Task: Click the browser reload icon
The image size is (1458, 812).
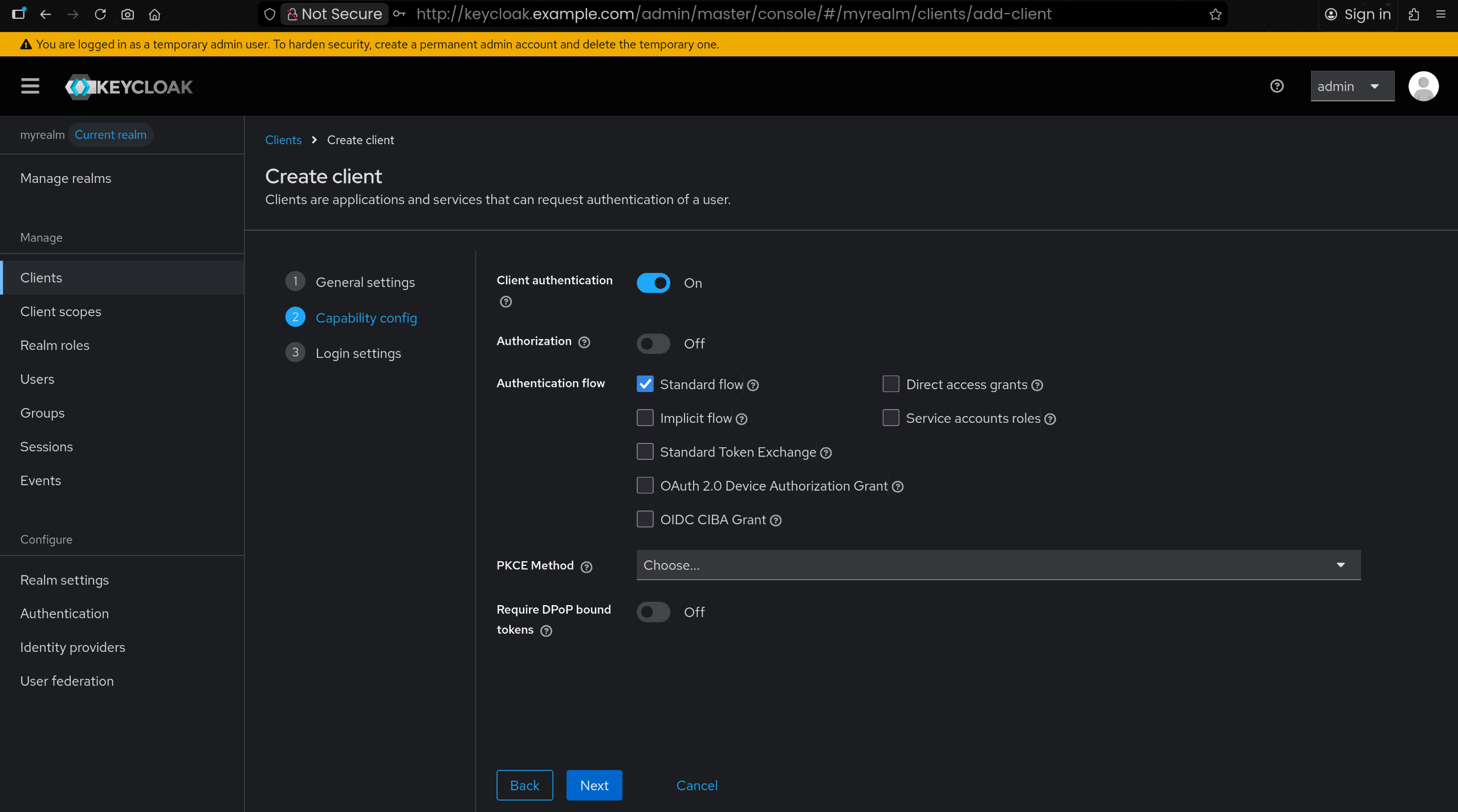Action: (x=100, y=14)
